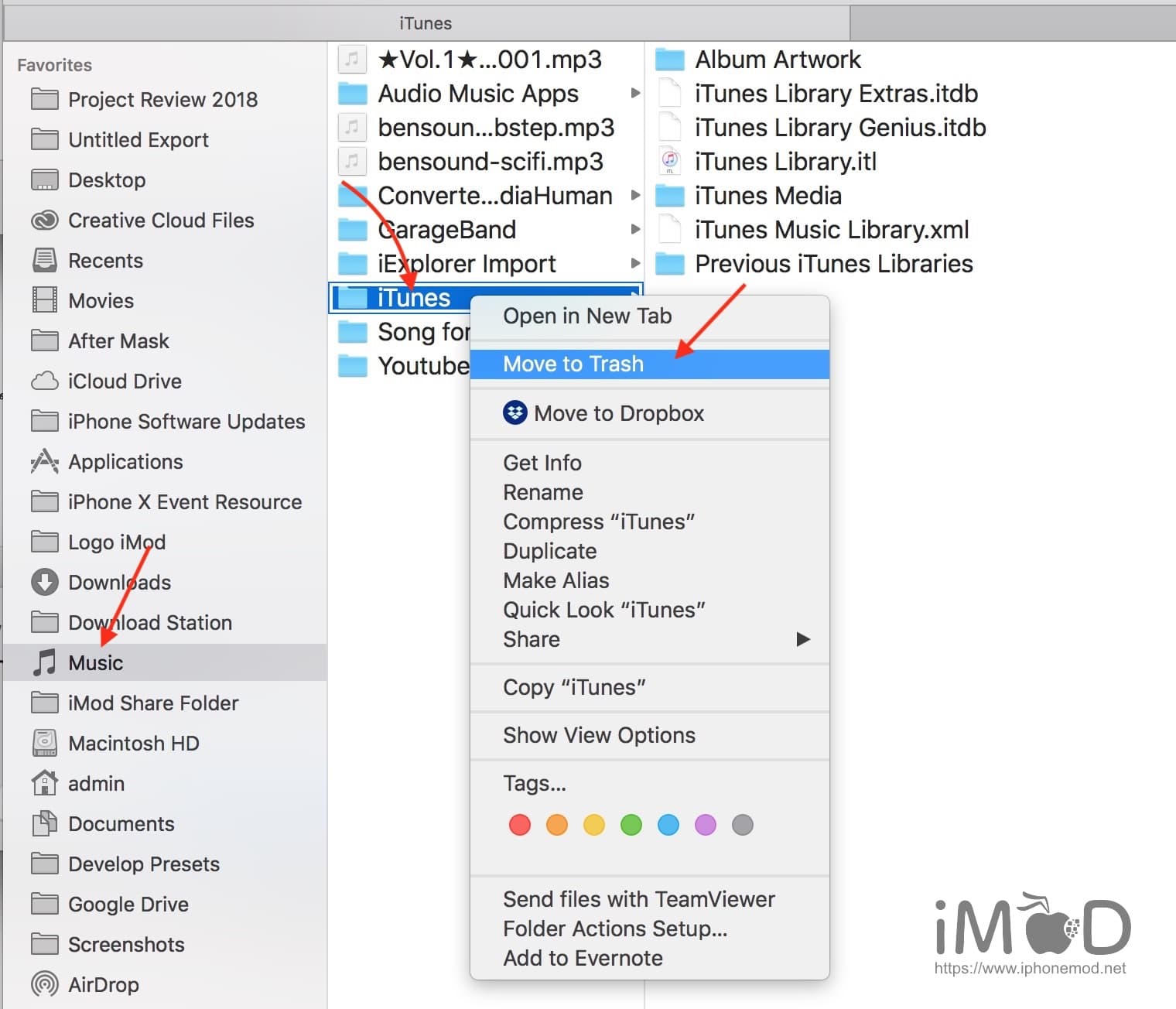Screen dimensions: 1176x1009
Task: Click the AirDrop sidebar icon
Action: click(x=45, y=984)
